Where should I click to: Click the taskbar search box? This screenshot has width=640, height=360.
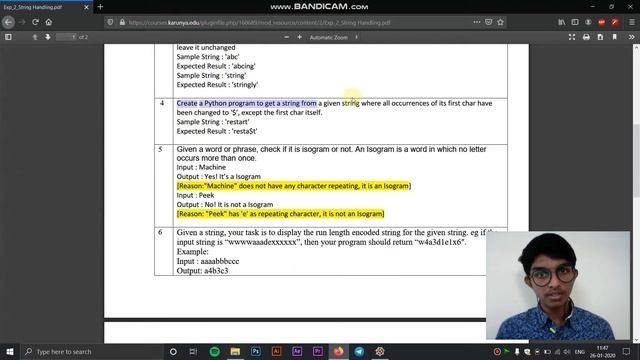pyautogui.click(x=91, y=351)
